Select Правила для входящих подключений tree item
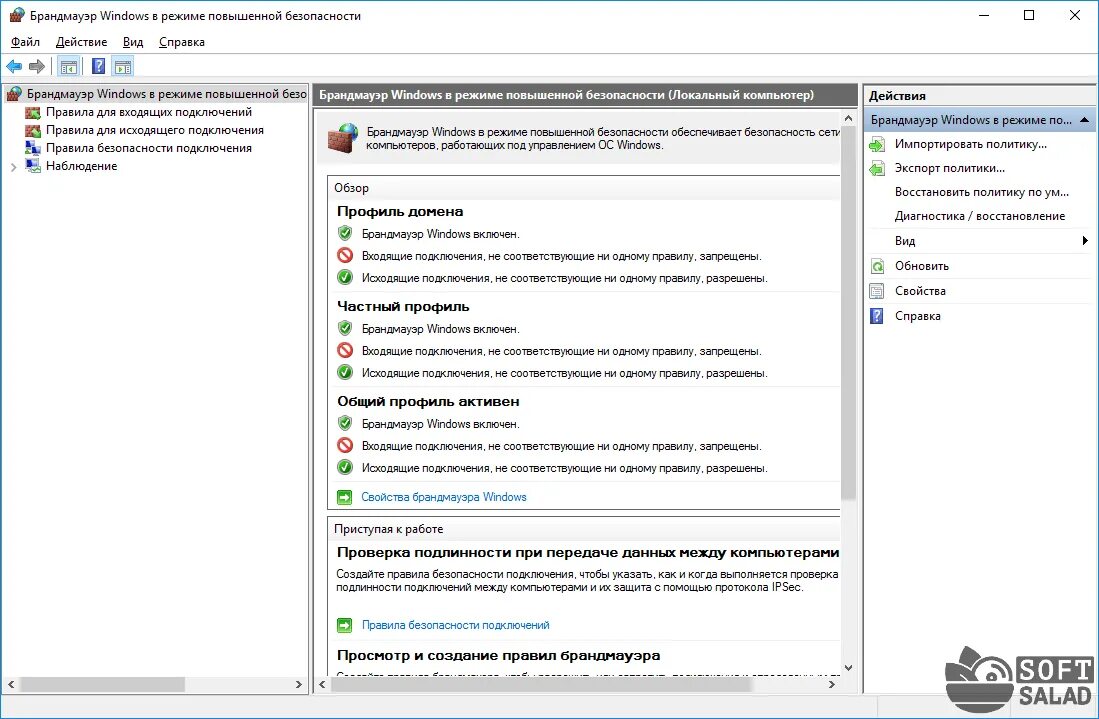The width and height of the screenshot is (1099, 719). coord(149,112)
